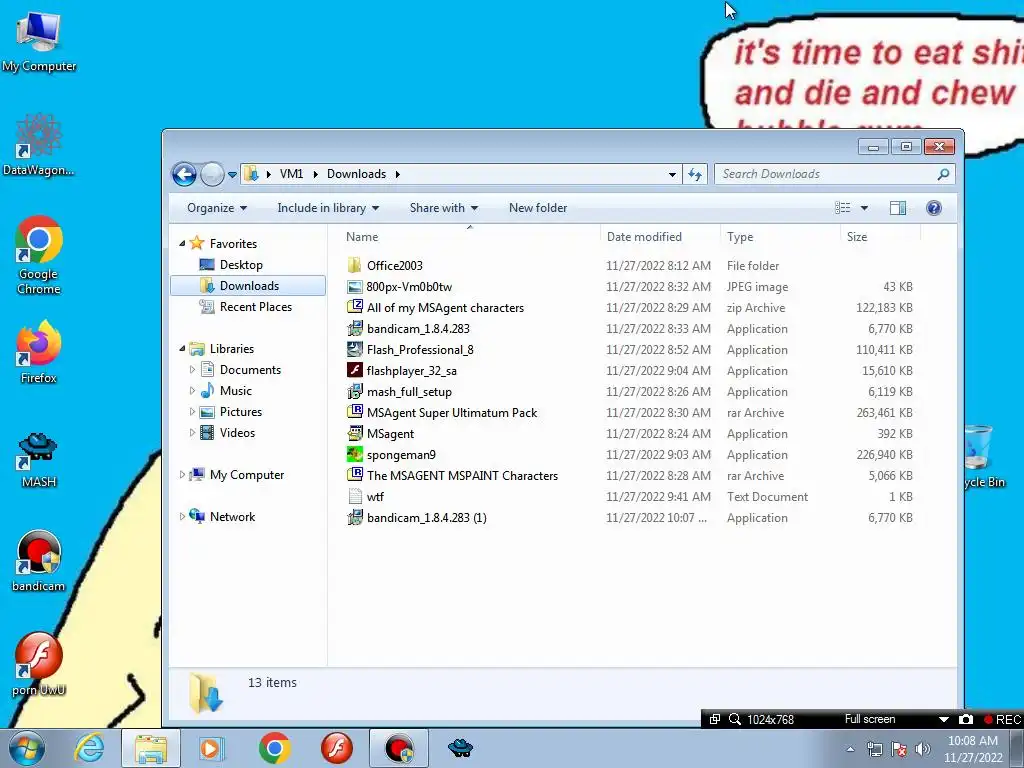The width and height of the screenshot is (1024, 768).
Task: Open the Organize menu
Action: pos(217,208)
